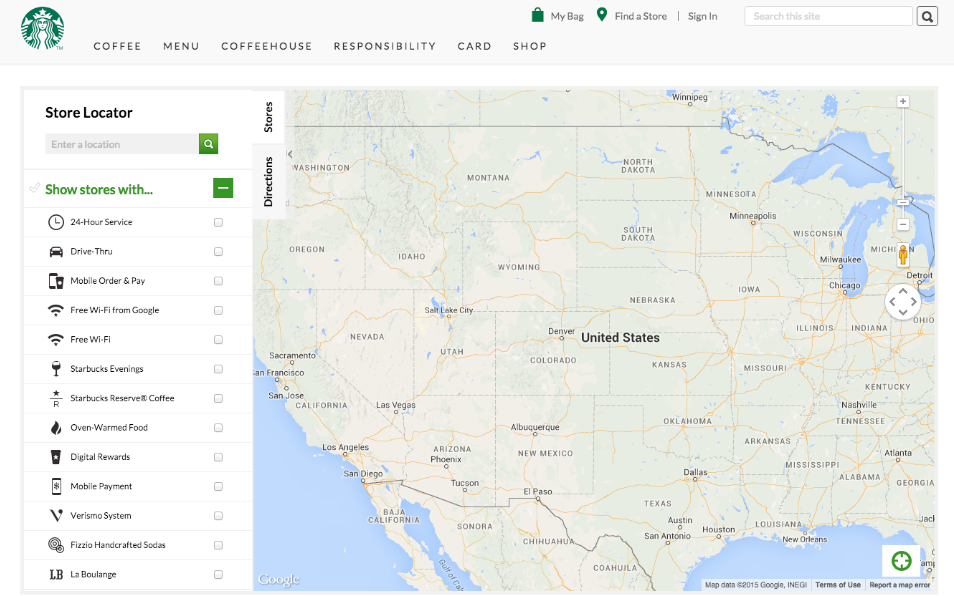Click the La Boulange LB icon
Viewport: 954px width, 596px height.
coord(56,574)
